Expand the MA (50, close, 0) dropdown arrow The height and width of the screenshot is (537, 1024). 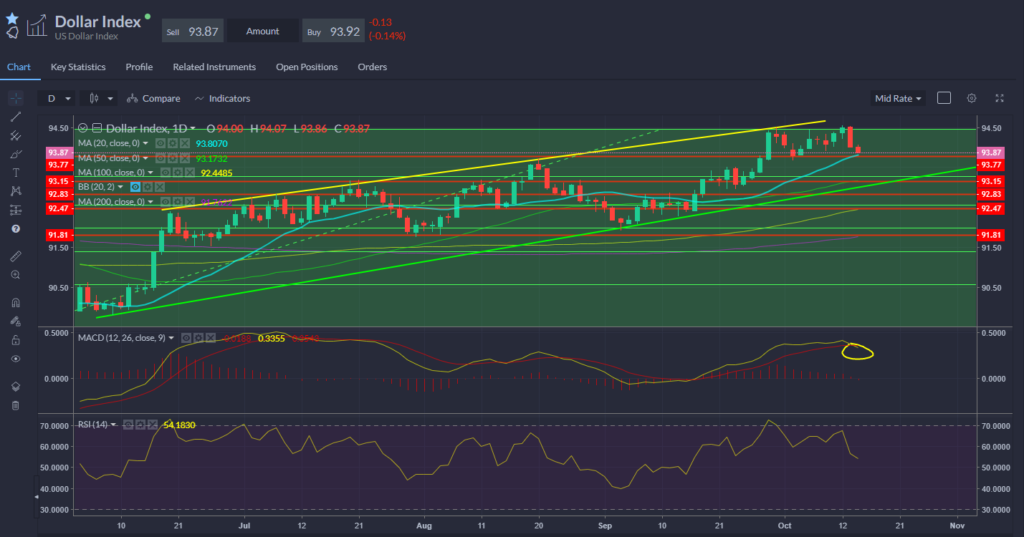pyautogui.click(x=146, y=158)
